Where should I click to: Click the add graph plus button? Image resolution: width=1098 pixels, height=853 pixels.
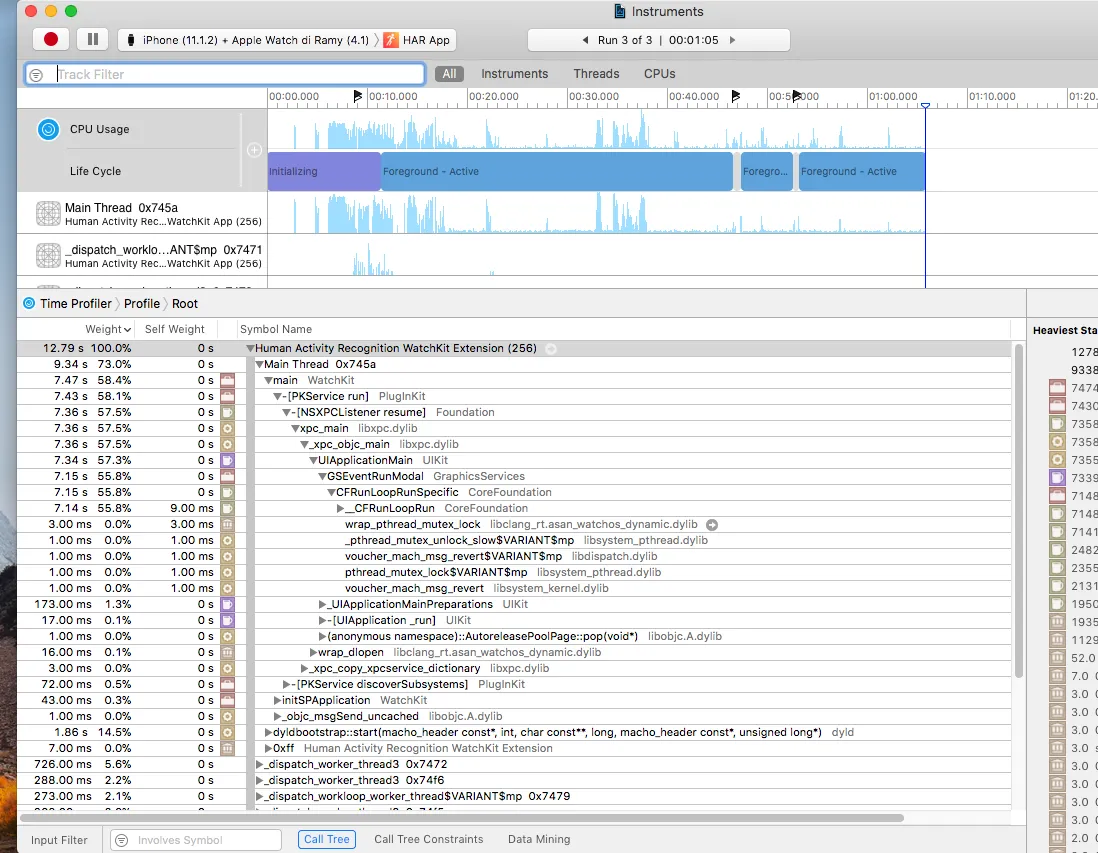254,150
